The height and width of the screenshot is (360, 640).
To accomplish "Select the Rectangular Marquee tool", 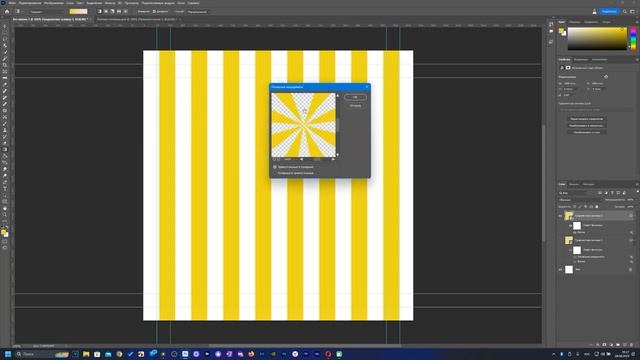I will click(x=5, y=33).
